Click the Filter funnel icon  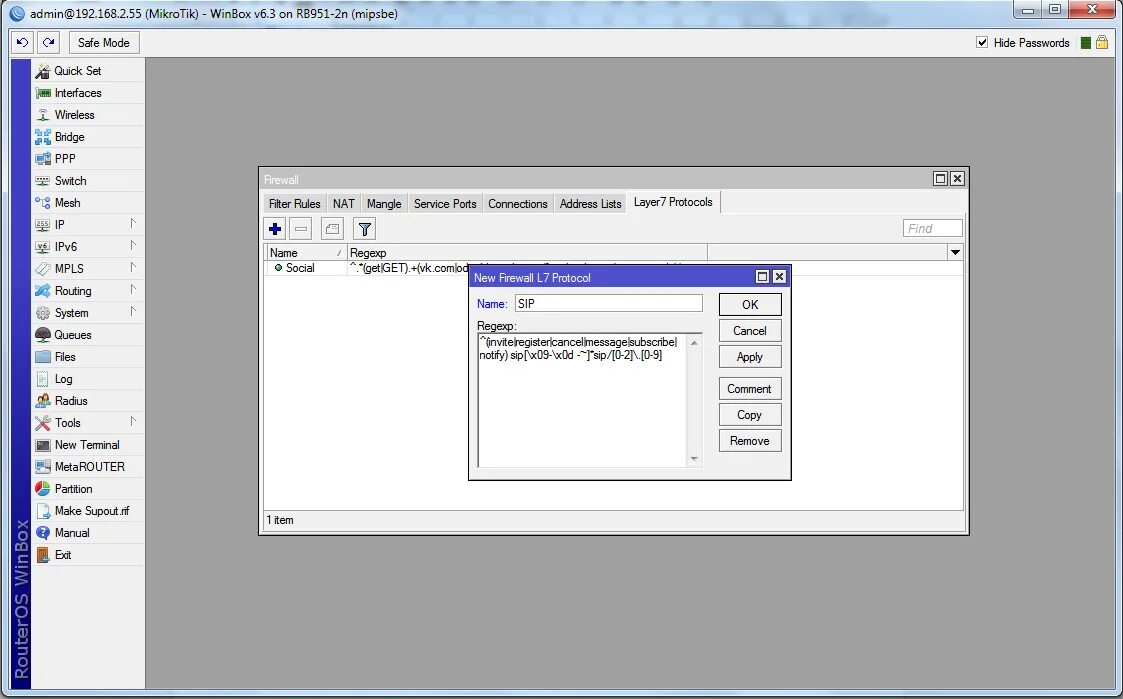(x=365, y=229)
